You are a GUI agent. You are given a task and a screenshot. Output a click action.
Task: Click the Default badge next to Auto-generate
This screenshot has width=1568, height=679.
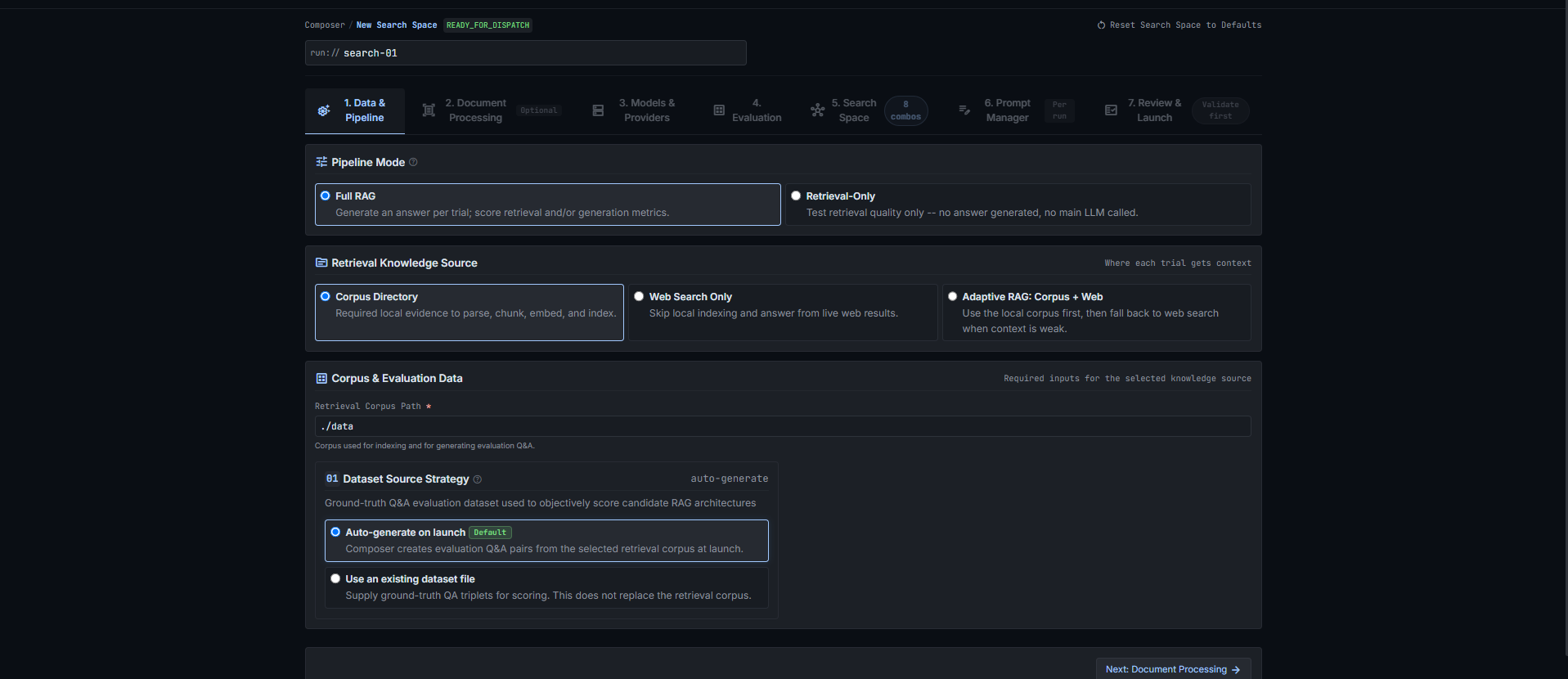(490, 533)
